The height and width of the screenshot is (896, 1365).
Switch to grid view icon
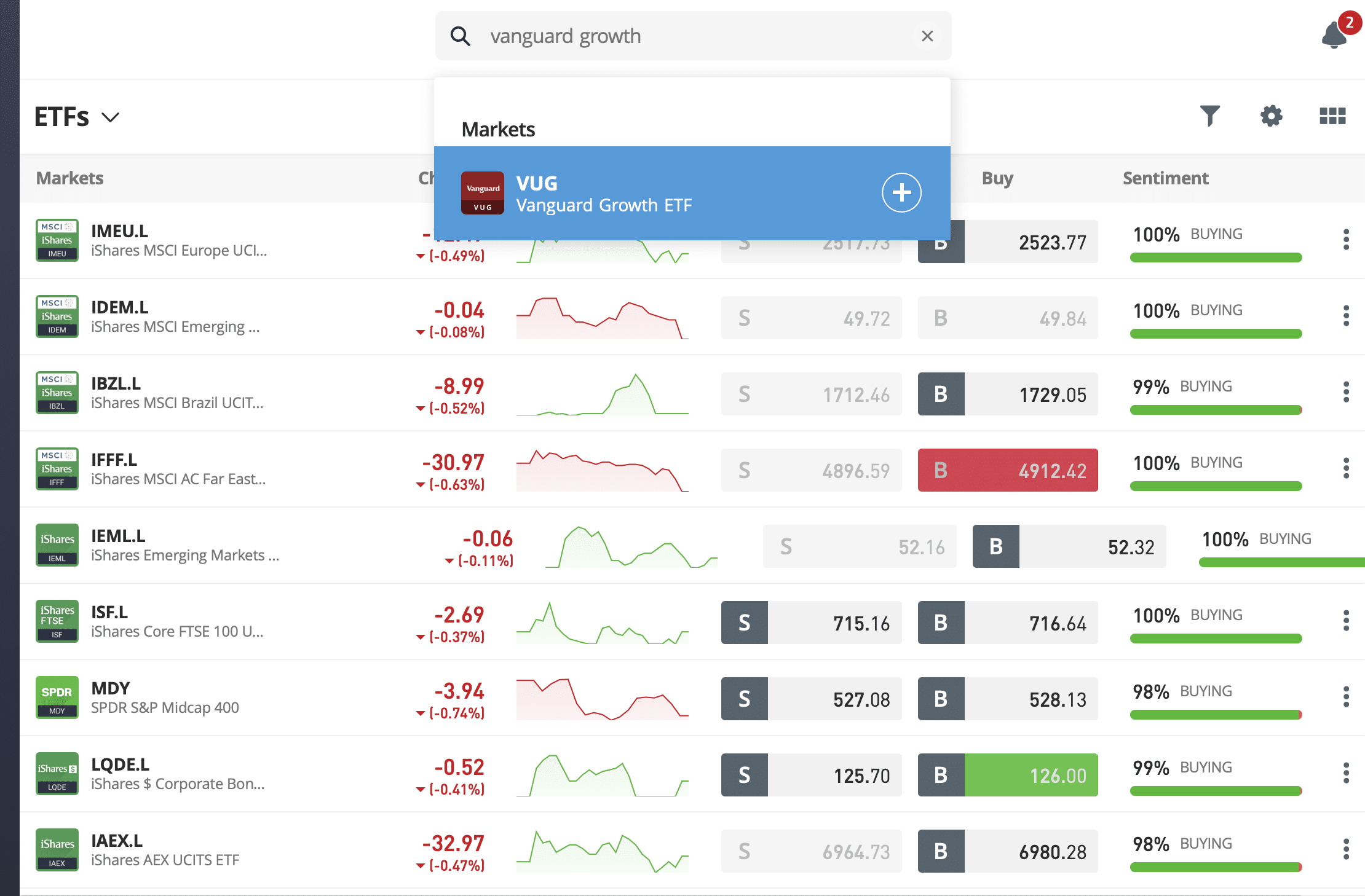point(1332,116)
